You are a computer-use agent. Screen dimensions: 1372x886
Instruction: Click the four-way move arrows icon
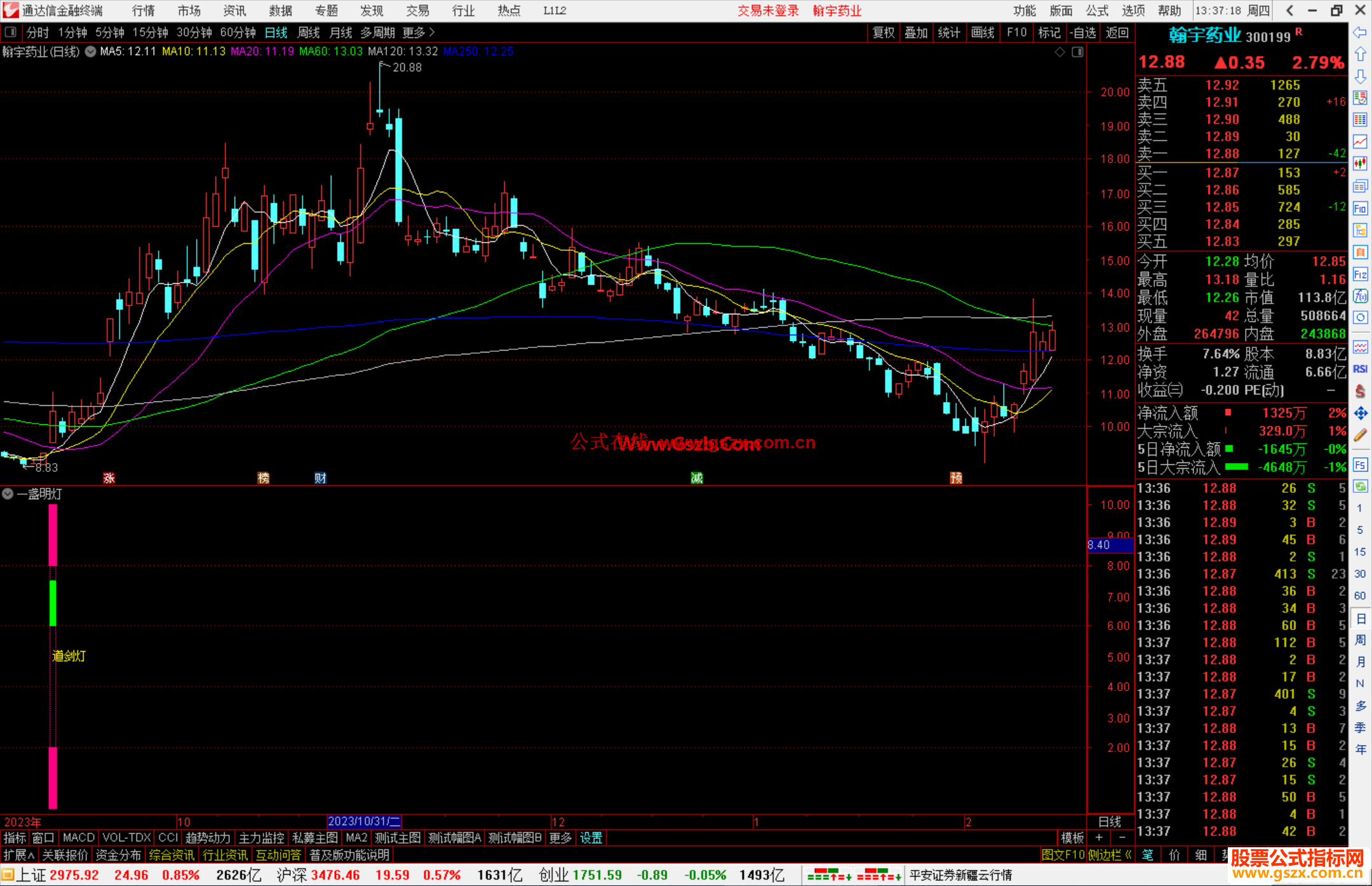click(x=1360, y=413)
